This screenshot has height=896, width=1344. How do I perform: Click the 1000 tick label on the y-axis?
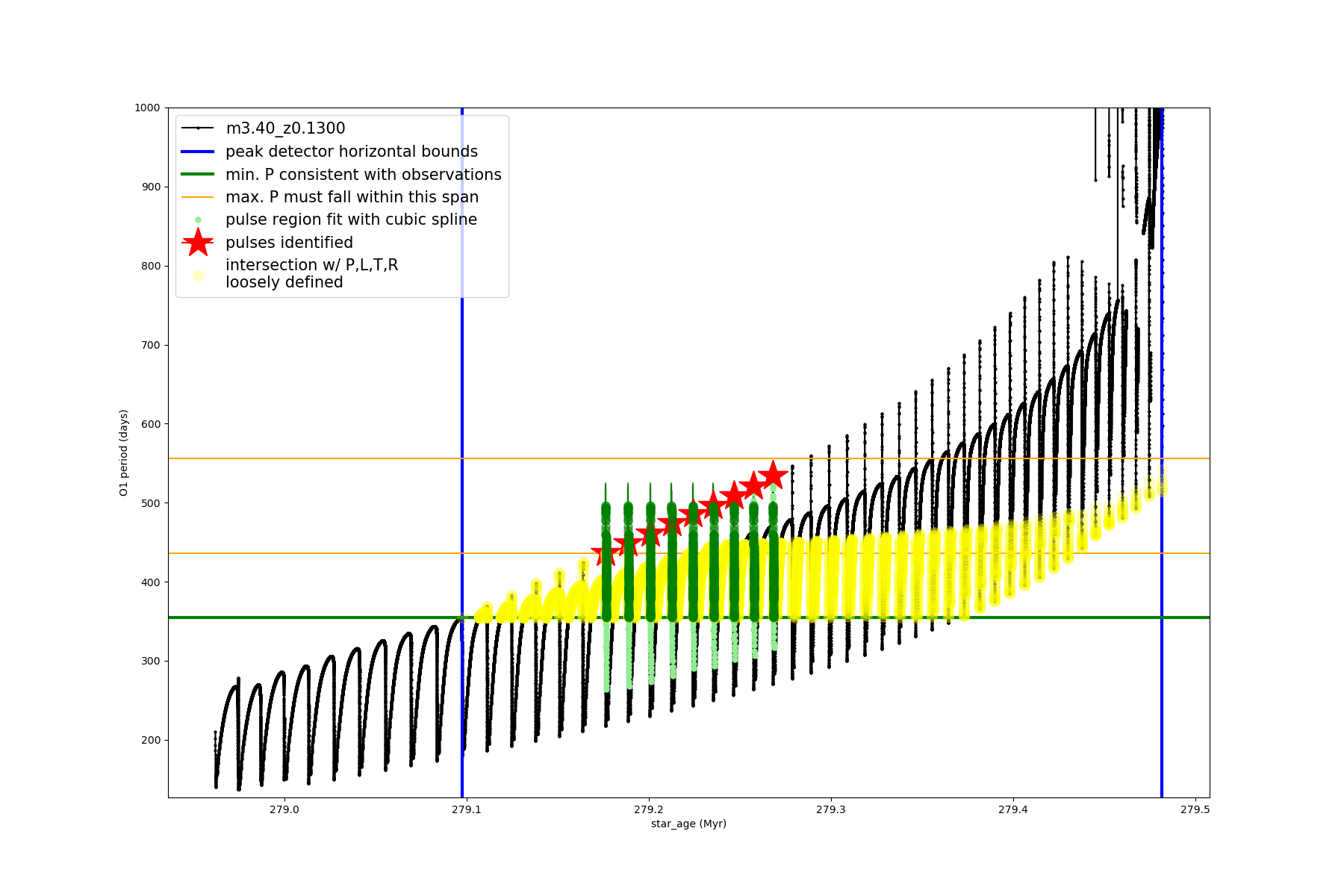(147, 108)
